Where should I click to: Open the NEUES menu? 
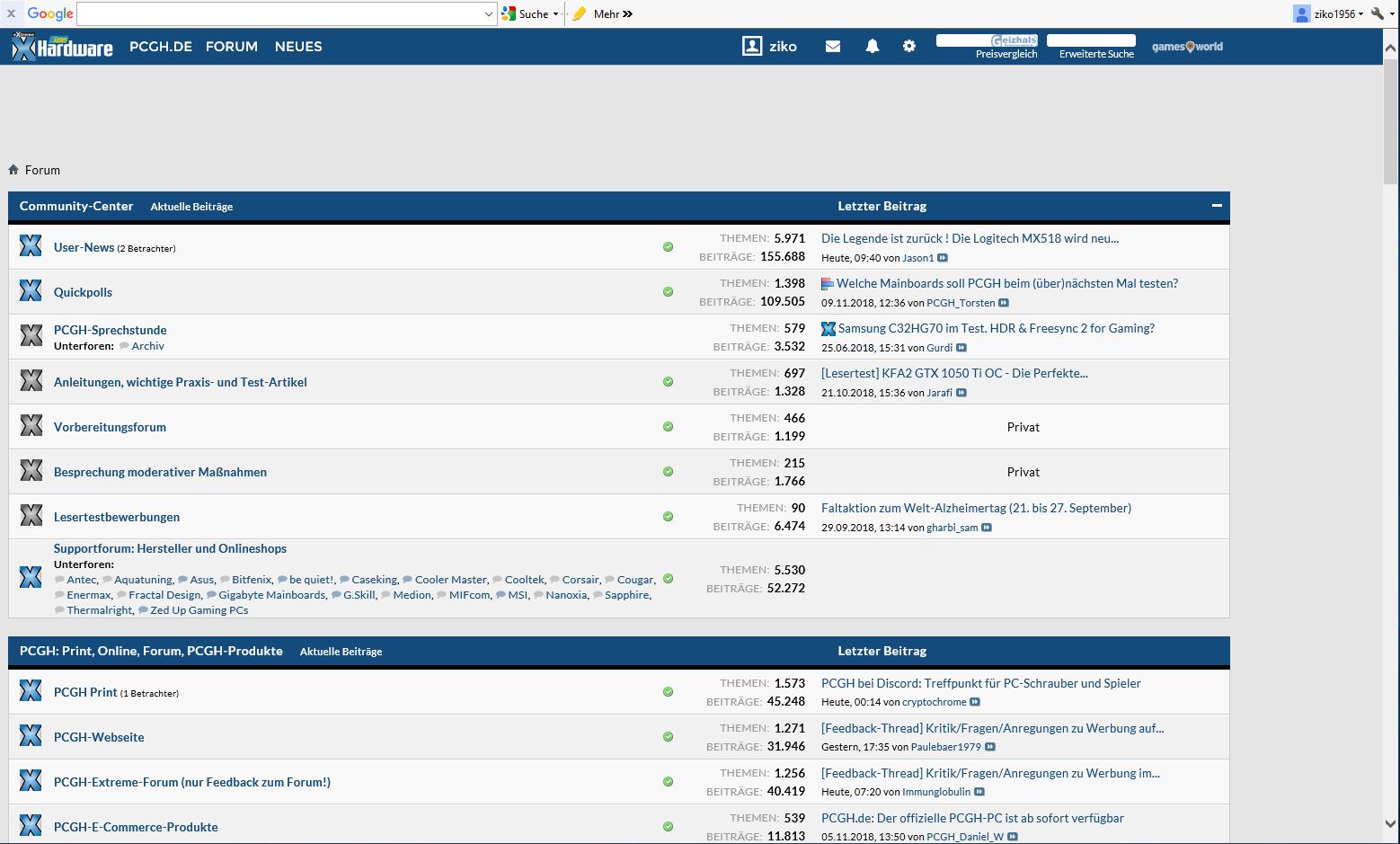(x=298, y=47)
